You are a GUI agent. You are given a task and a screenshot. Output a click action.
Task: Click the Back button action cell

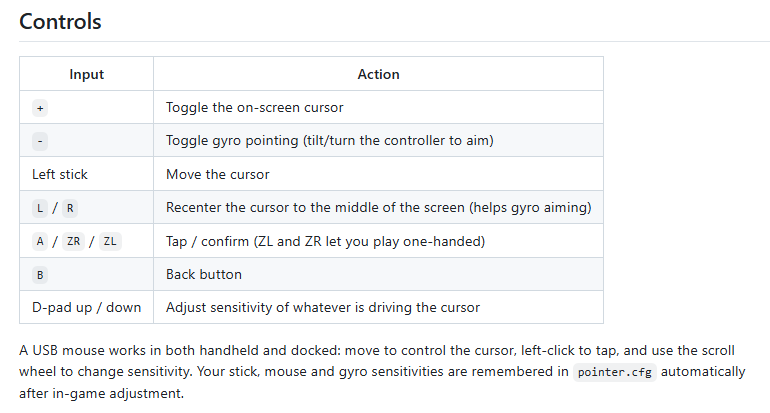click(x=378, y=274)
